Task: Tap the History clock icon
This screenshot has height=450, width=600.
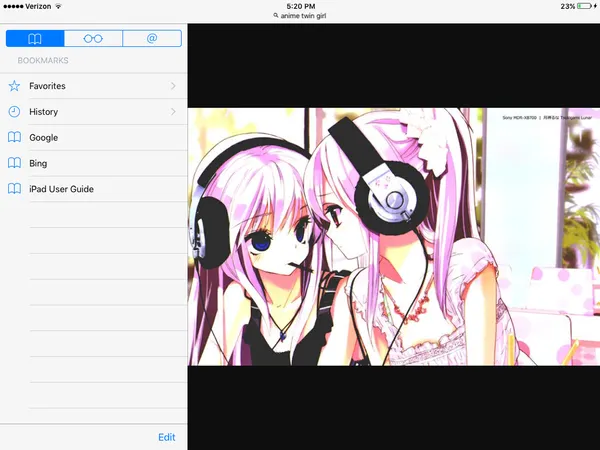Action: [14, 112]
